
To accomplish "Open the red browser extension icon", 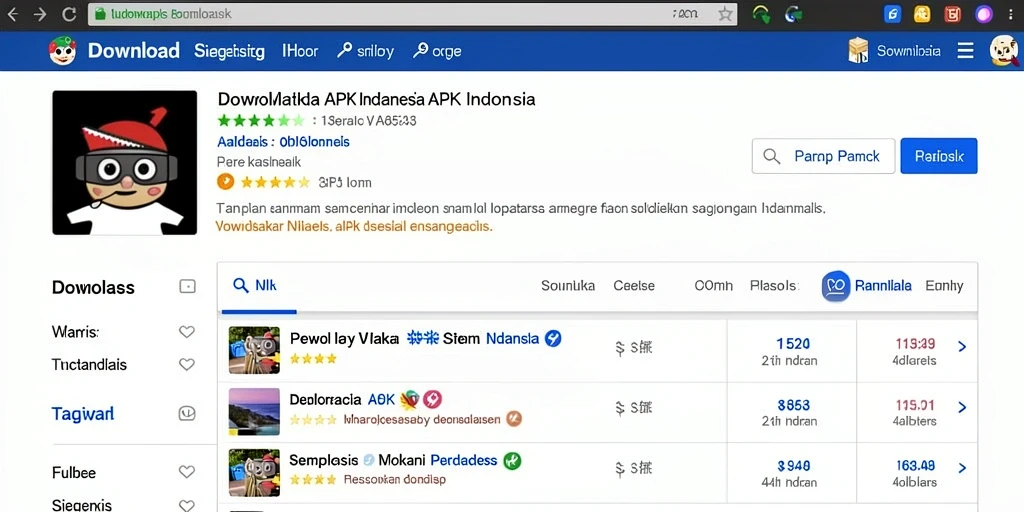I will [x=952, y=14].
